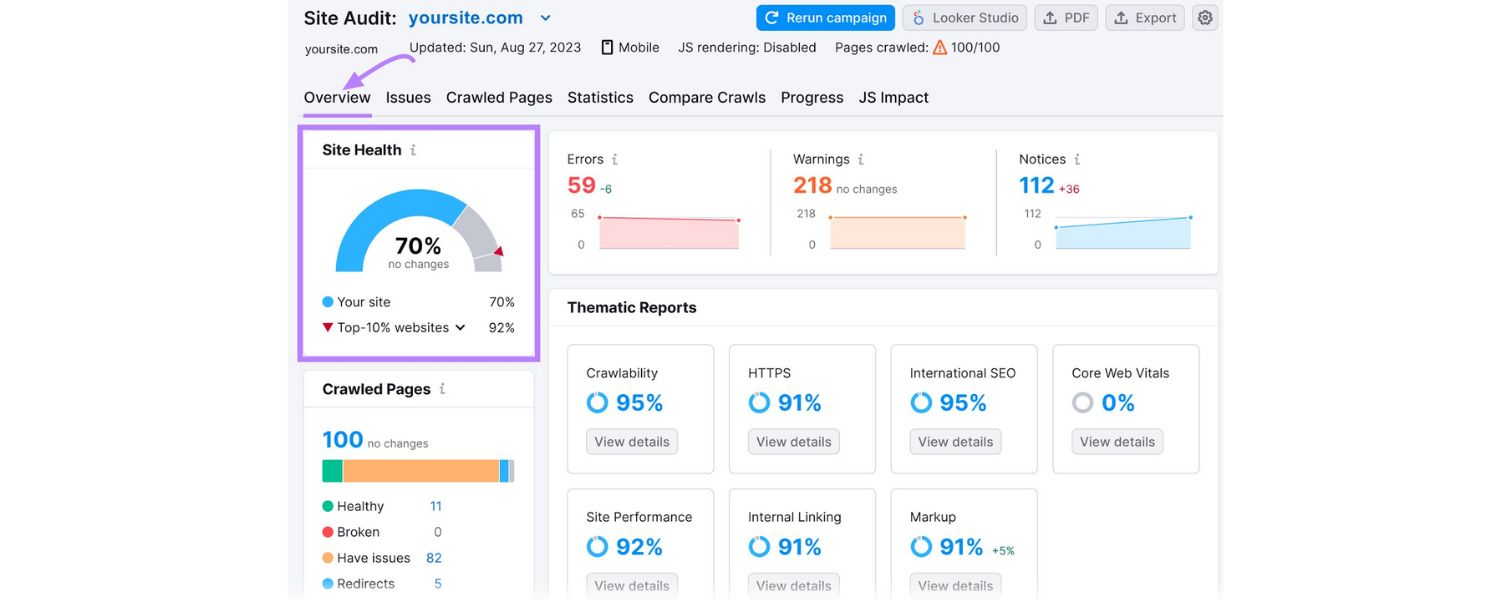Click the Rerun campaign button
1500x600 pixels.
tap(825, 17)
